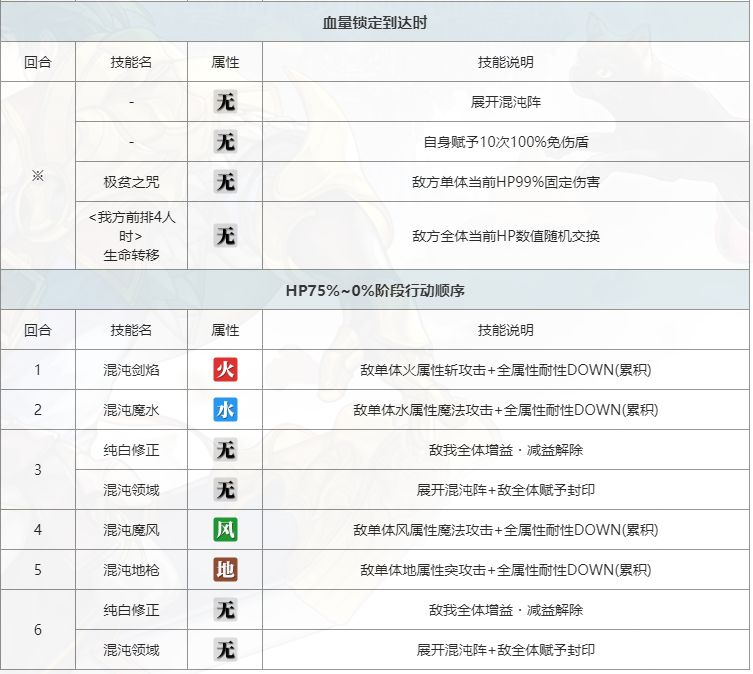Viewport: 753px width, 674px height.
Task: Click description 敌单体水属性魔法攻击+全属性耐性DOWN
Action: (506, 410)
